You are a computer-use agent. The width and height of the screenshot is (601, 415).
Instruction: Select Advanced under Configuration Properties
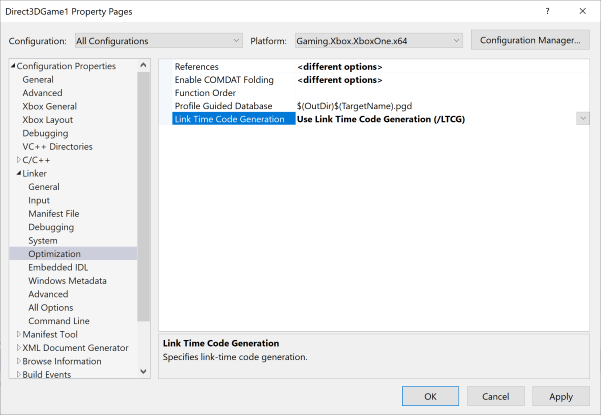pos(42,93)
